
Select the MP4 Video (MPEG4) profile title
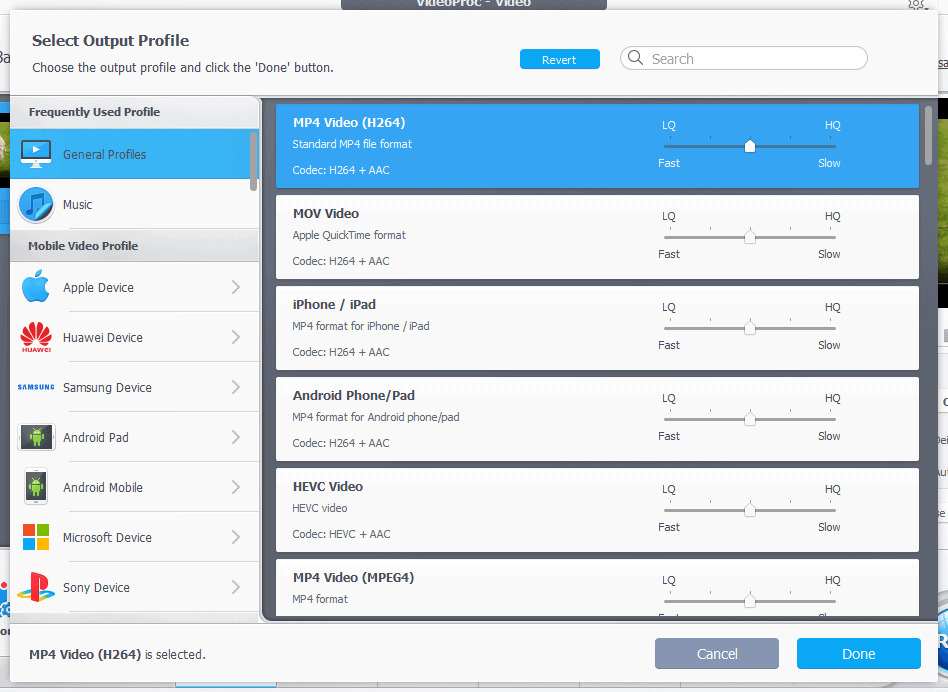click(354, 578)
